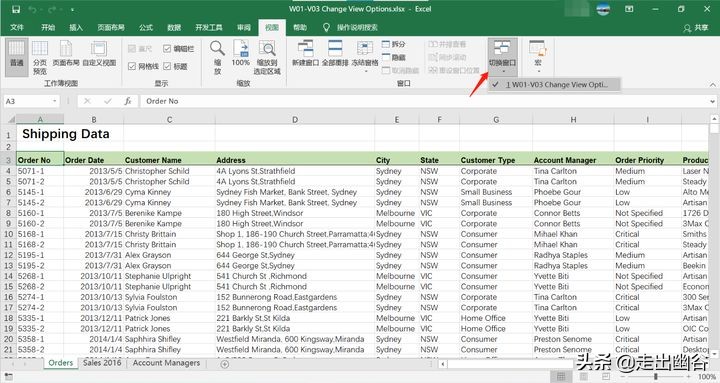Toggle the 网格线 gridlines checkbox
The width and height of the screenshot is (720, 383).
[143, 67]
